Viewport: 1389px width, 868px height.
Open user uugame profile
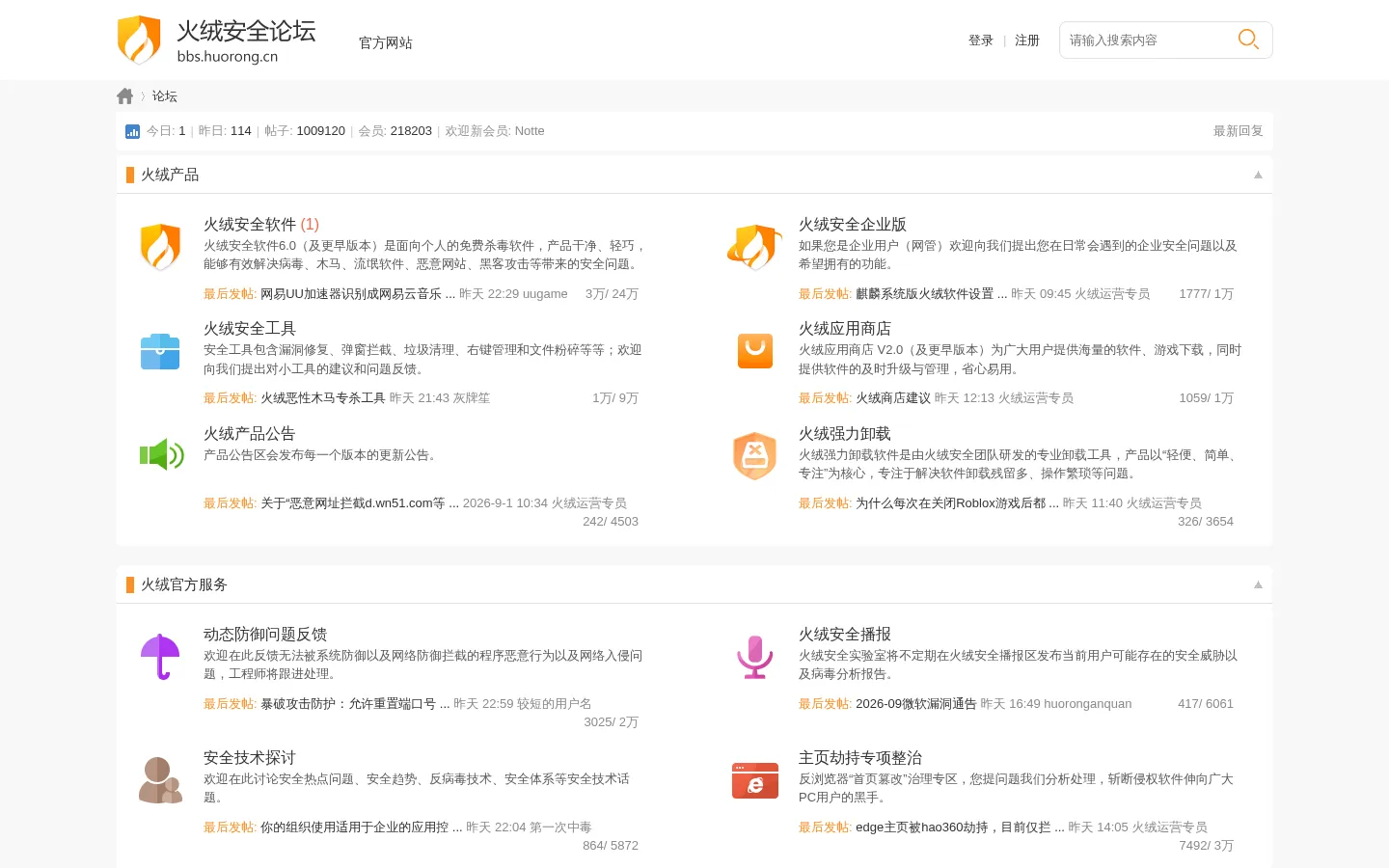546,294
